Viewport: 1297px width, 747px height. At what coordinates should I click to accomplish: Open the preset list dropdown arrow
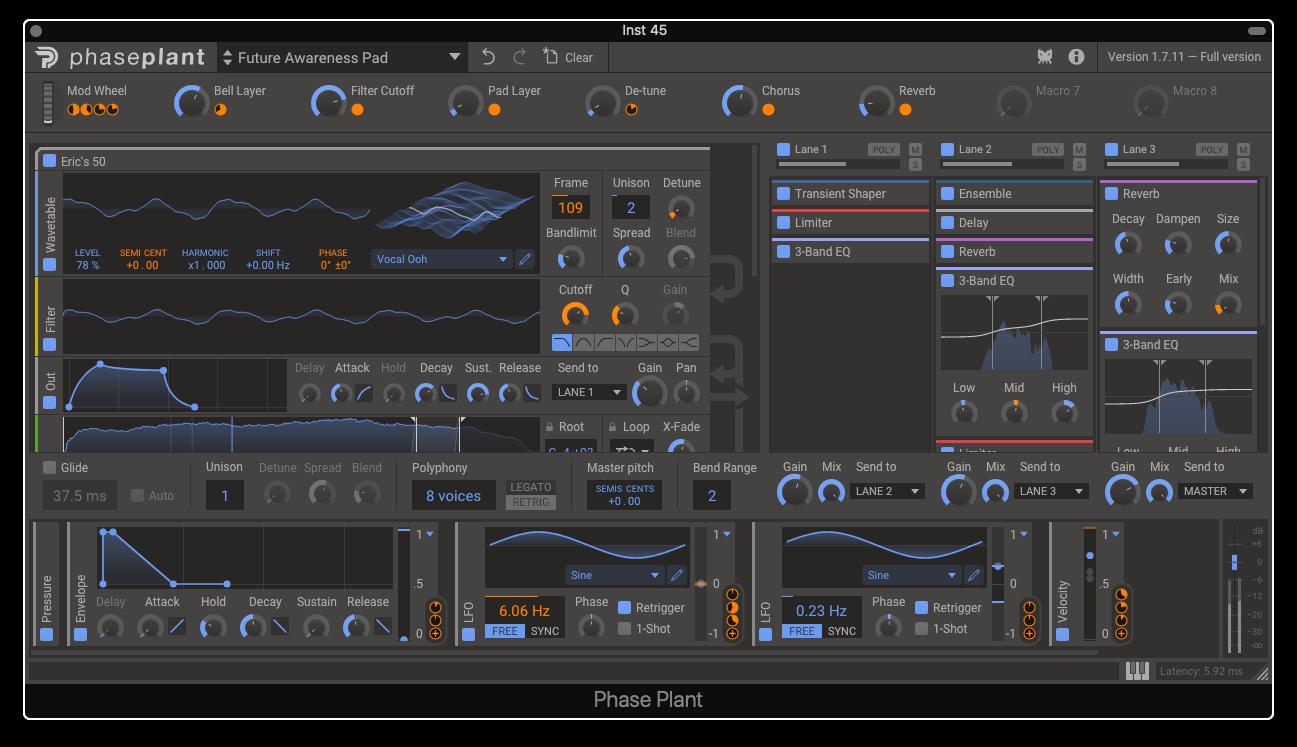pos(454,57)
